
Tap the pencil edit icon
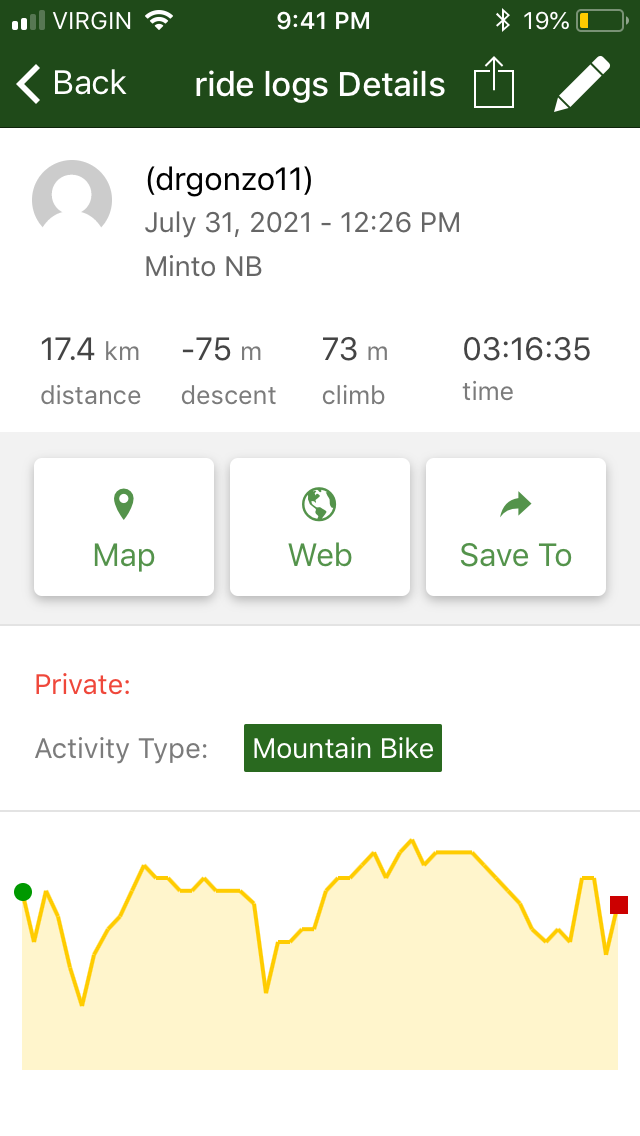pos(581,84)
